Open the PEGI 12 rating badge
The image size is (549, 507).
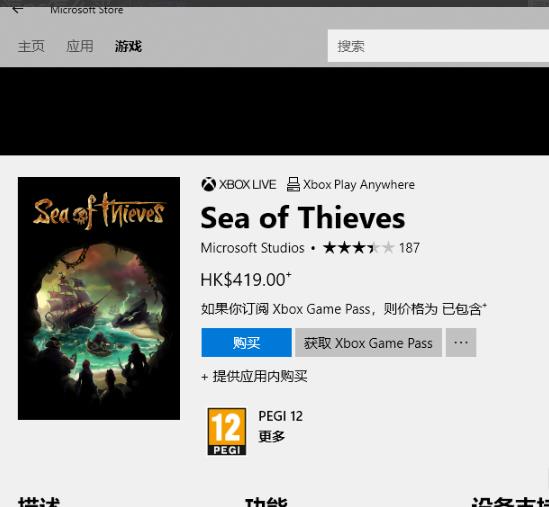(x=227, y=431)
